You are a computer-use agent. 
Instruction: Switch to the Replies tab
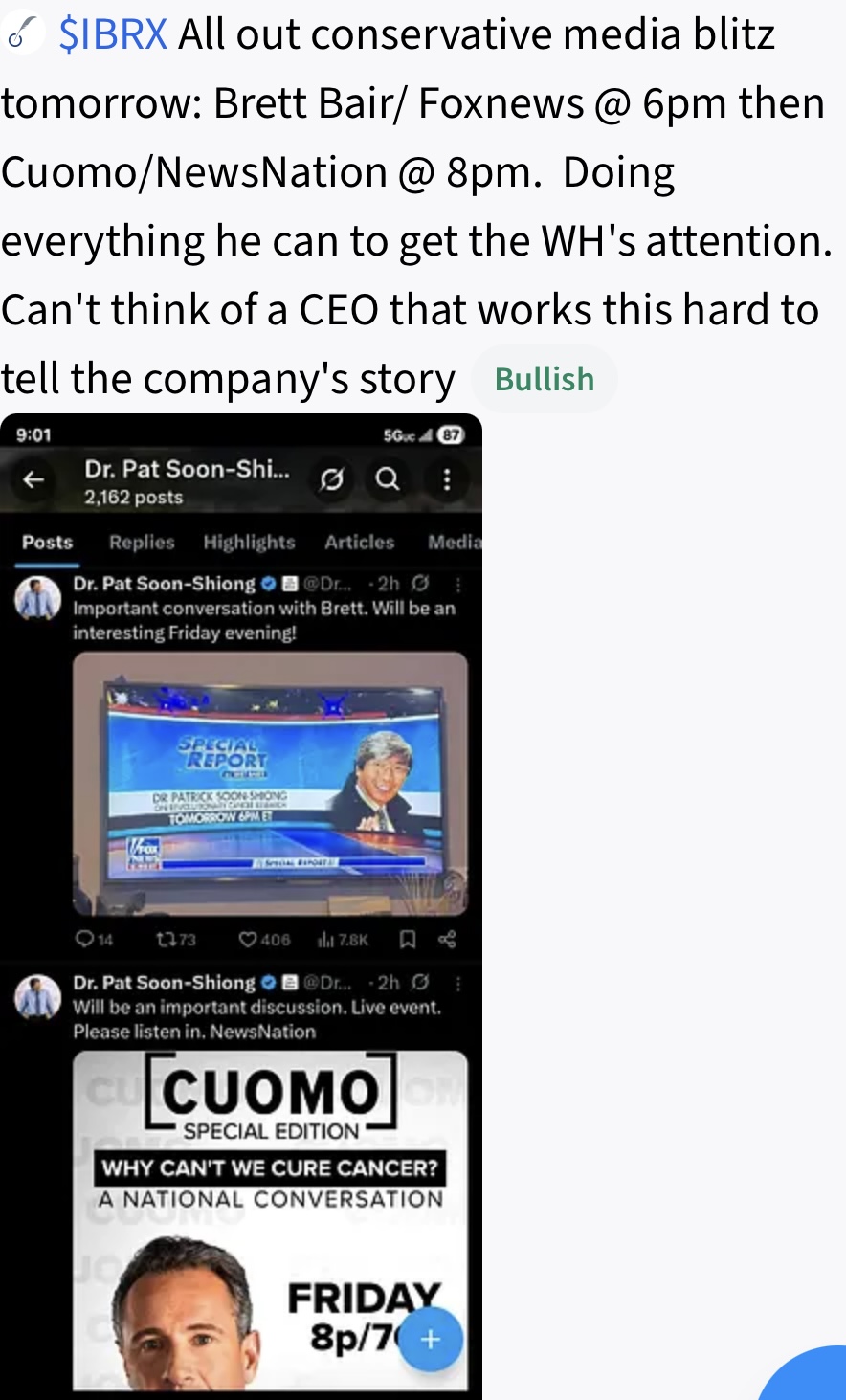(x=142, y=543)
